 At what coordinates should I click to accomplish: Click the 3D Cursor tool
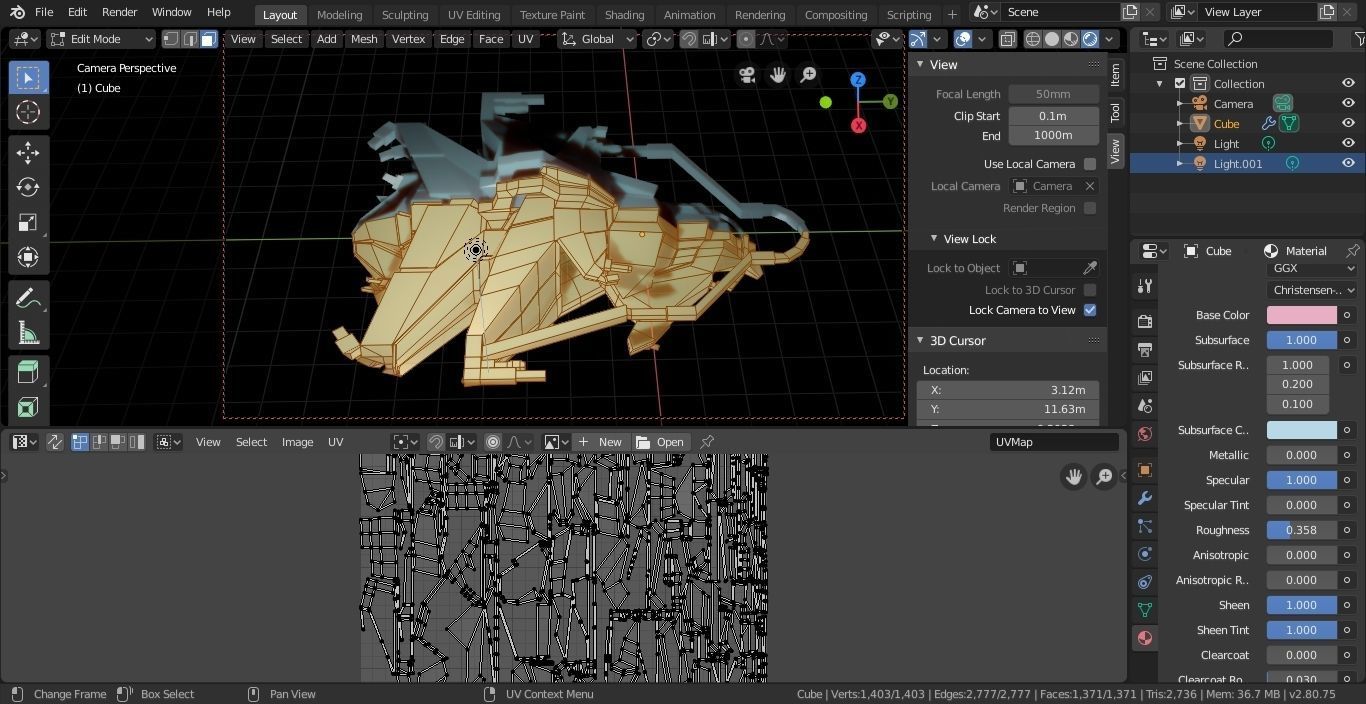(x=28, y=112)
